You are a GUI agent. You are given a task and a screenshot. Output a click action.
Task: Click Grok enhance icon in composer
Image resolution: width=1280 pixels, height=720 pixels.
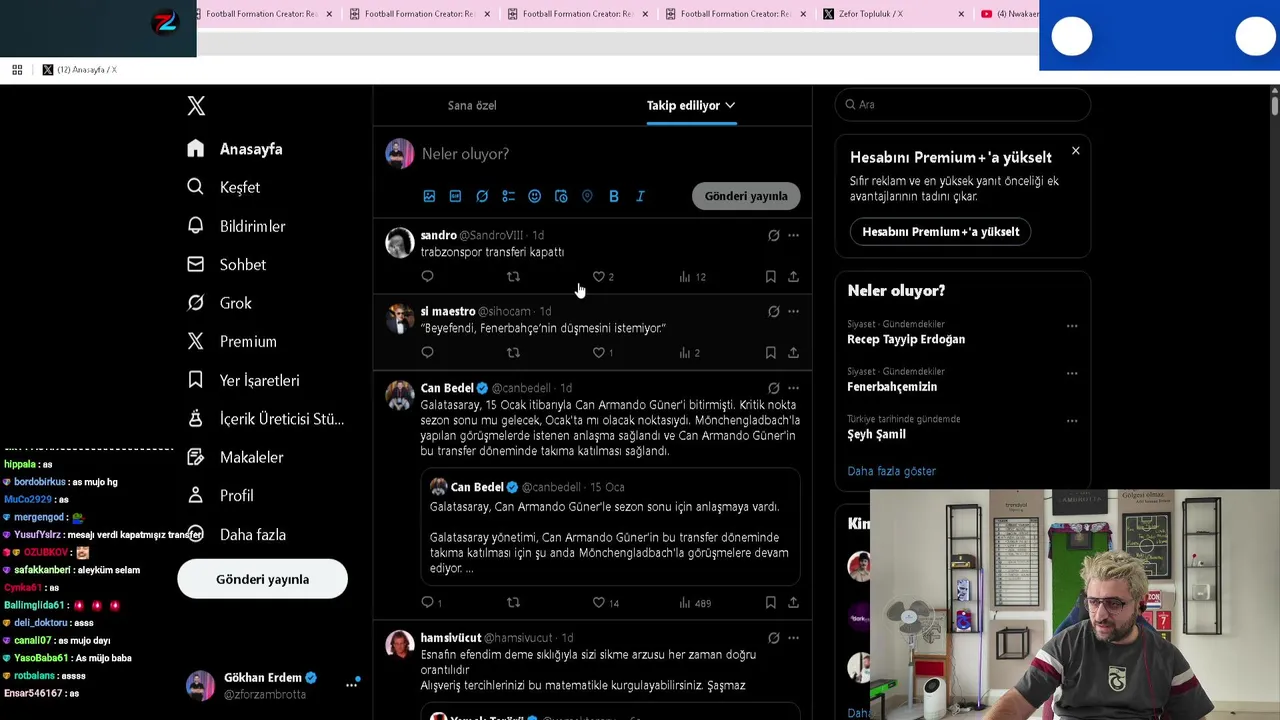click(482, 196)
